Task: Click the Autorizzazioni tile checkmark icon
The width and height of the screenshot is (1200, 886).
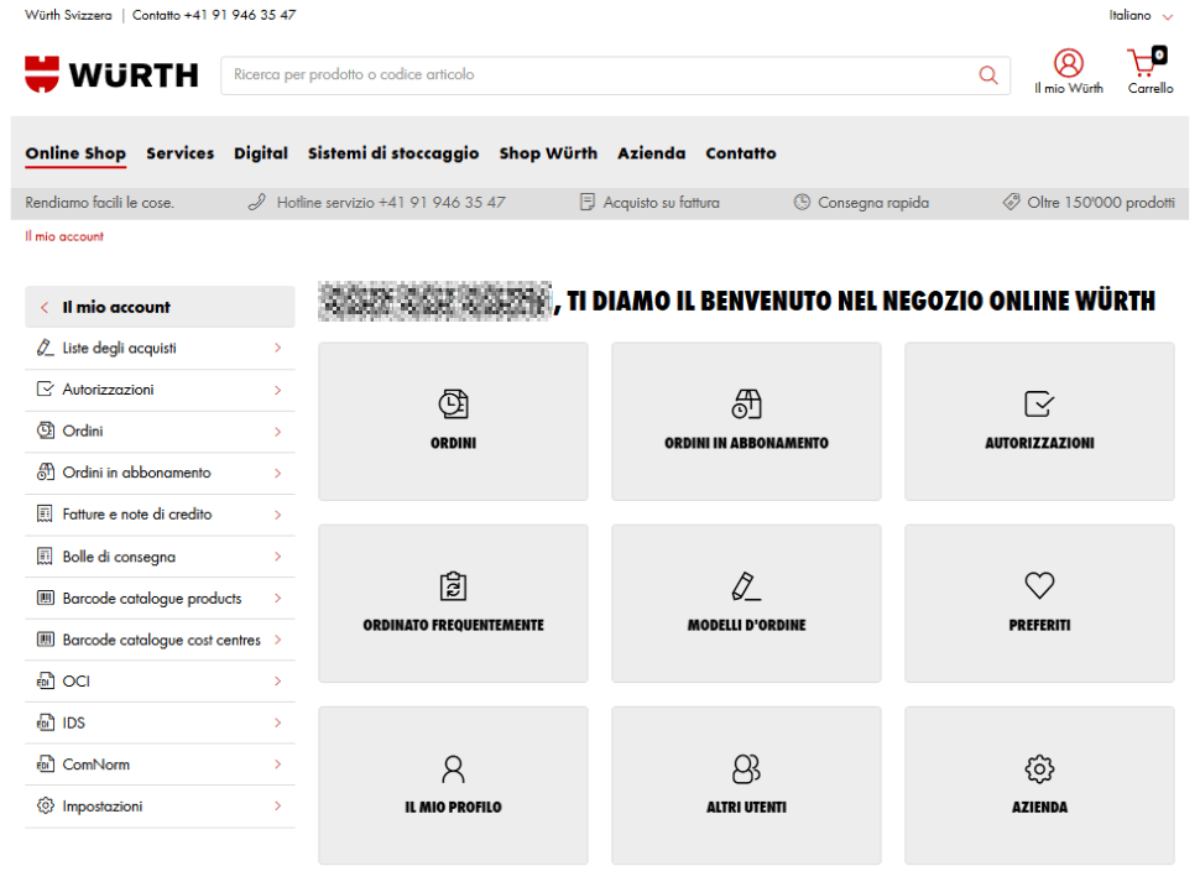Action: click(1040, 403)
